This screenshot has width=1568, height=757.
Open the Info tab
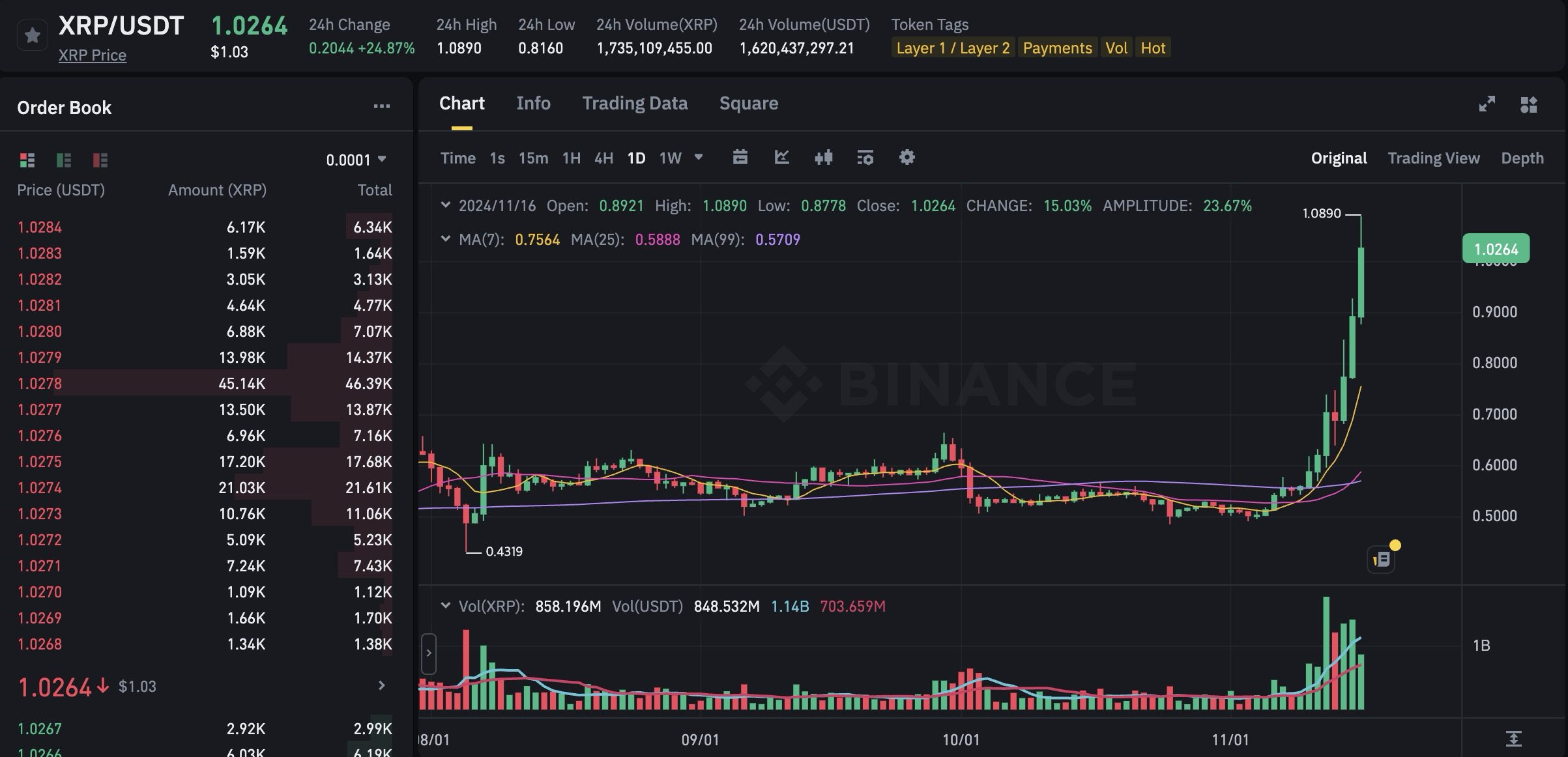click(x=533, y=103)
